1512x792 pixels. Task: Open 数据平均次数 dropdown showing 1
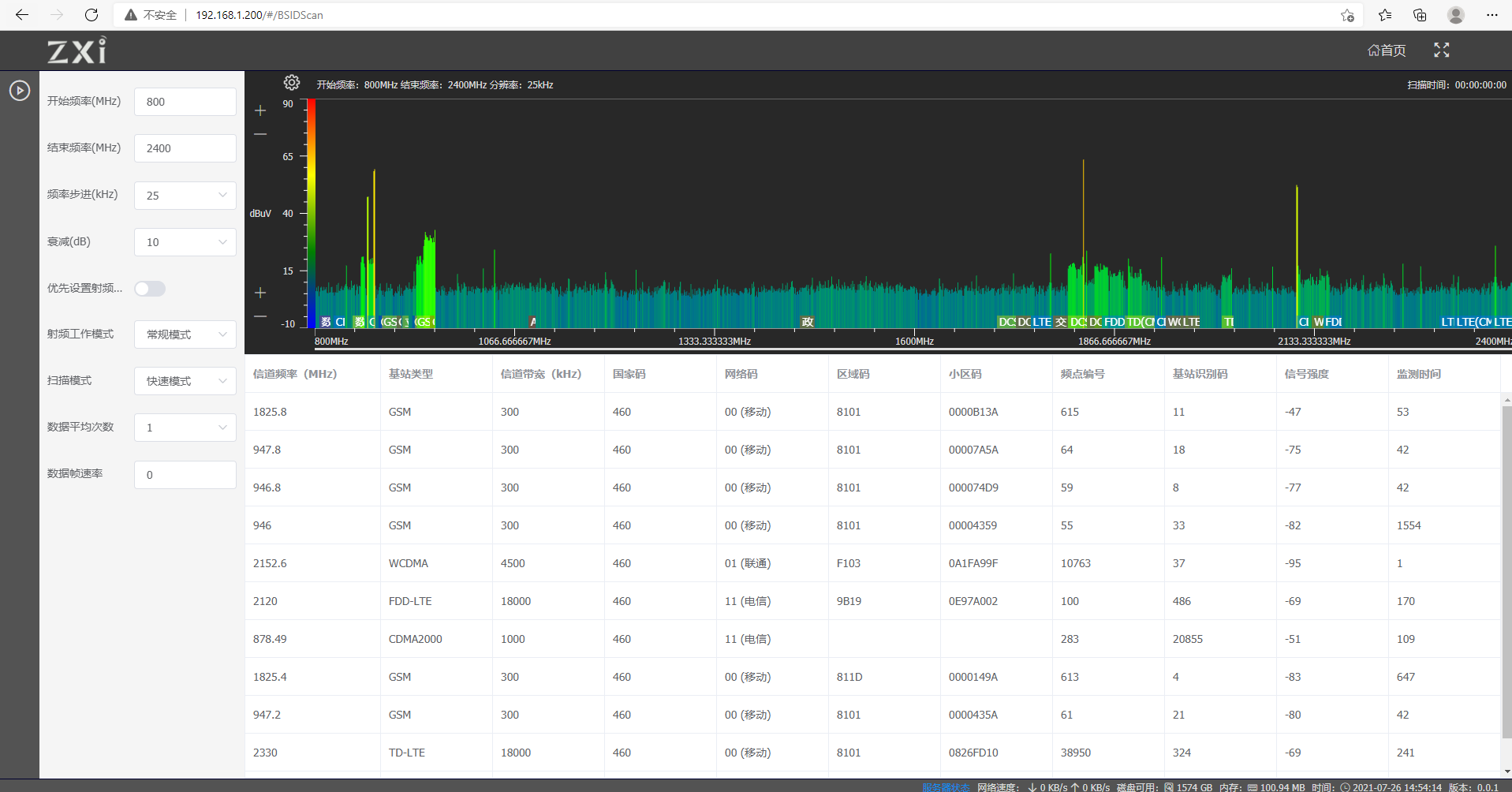click(x=185, y=428)
